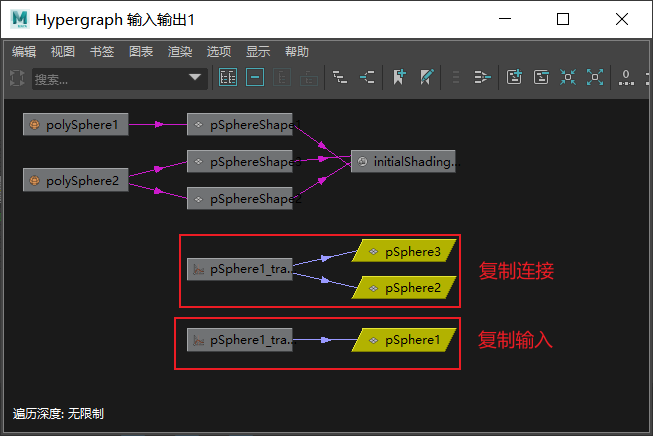
Task: Click the frame selected inward-arrows icon
Action: [568, 77]
